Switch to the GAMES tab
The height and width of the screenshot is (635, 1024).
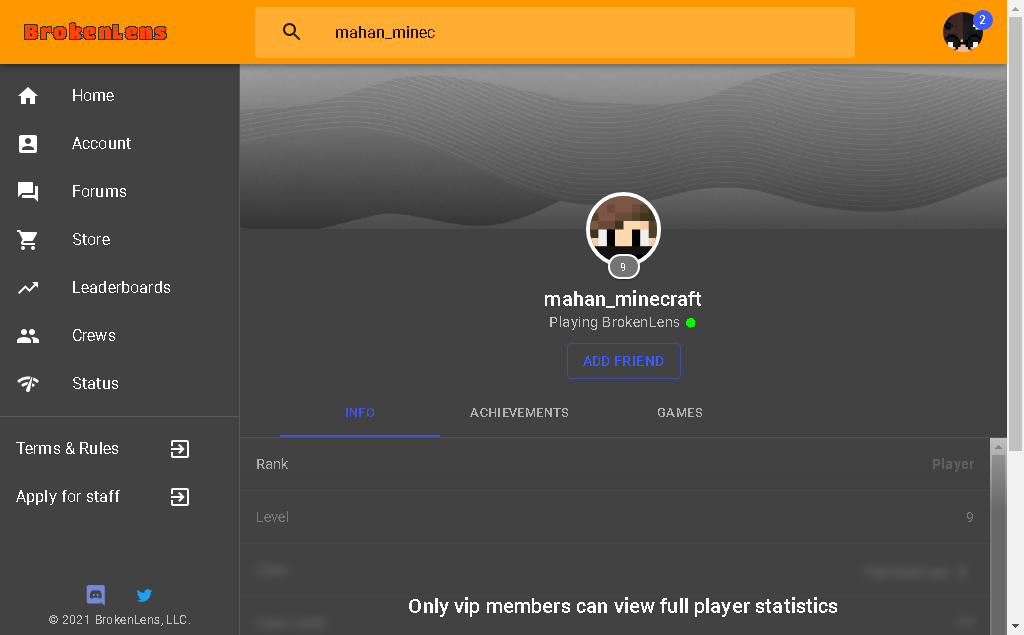coord(680,413)
